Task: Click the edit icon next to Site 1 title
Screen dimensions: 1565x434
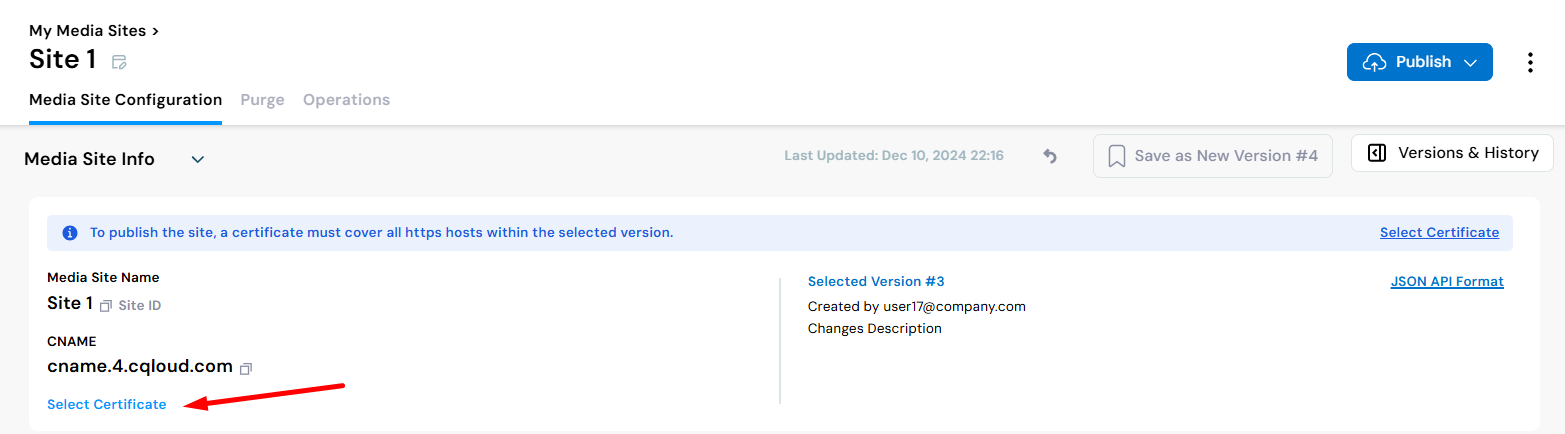Action: coord(119,62)
